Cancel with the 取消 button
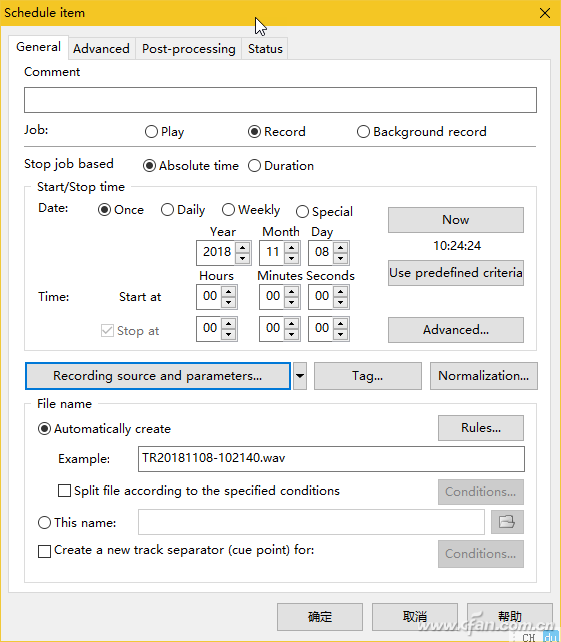Screen dimensions: 561x642 pos(414,617)
